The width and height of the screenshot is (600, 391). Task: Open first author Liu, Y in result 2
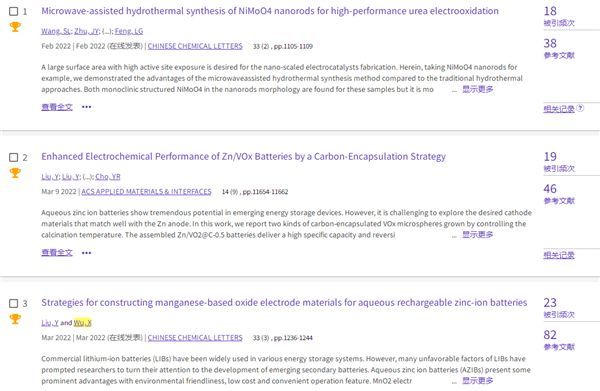(50, 177)
